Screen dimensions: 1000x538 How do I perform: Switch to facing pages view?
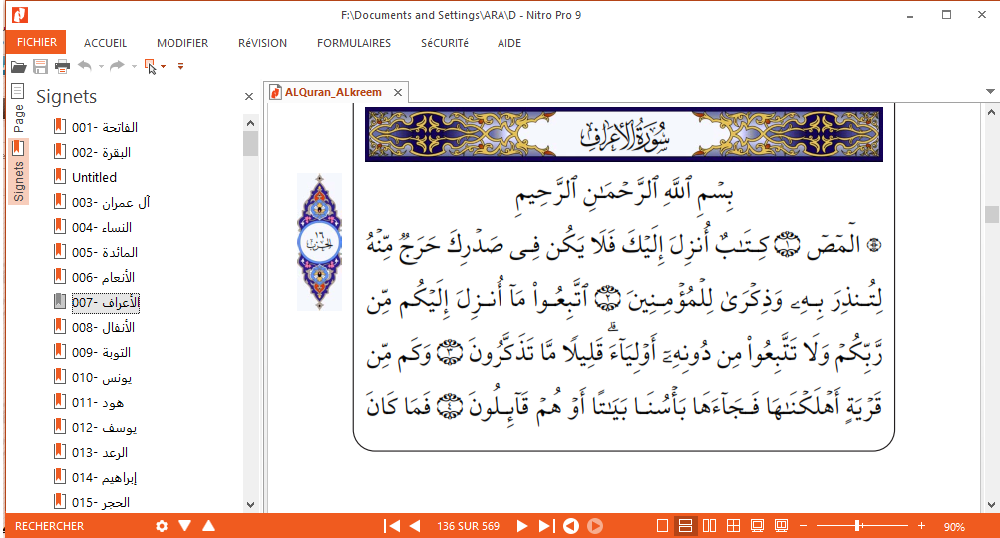(x=709, y=526)
